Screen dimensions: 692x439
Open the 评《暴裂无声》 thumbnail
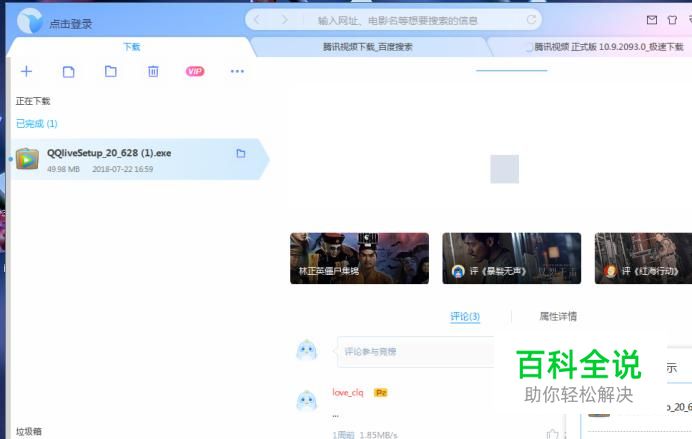click(x=511, y=258)
